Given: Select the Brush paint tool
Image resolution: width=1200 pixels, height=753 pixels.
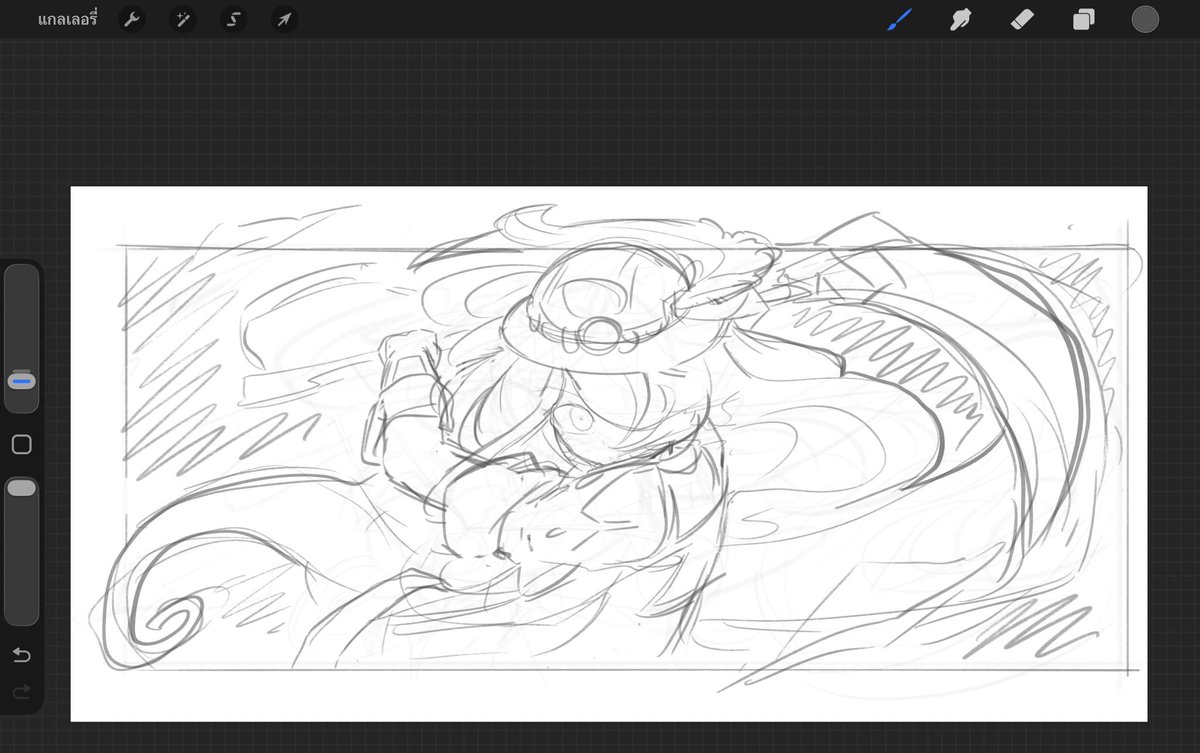Looking at the screenshot, I should click(899, 19).
